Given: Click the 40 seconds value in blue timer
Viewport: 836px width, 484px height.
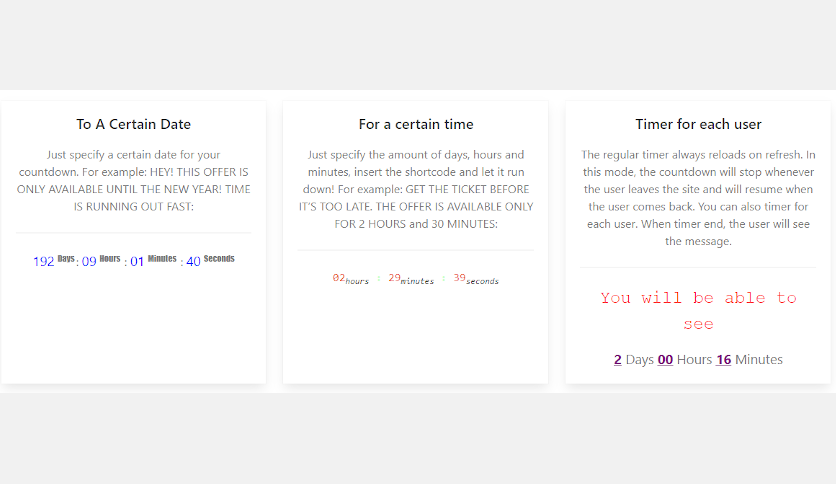Looking at the screenshot, I should tap(193, 262).
